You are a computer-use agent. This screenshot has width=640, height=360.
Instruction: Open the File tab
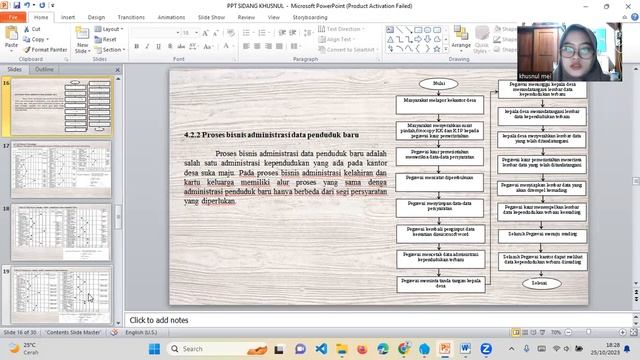[13, 17]
